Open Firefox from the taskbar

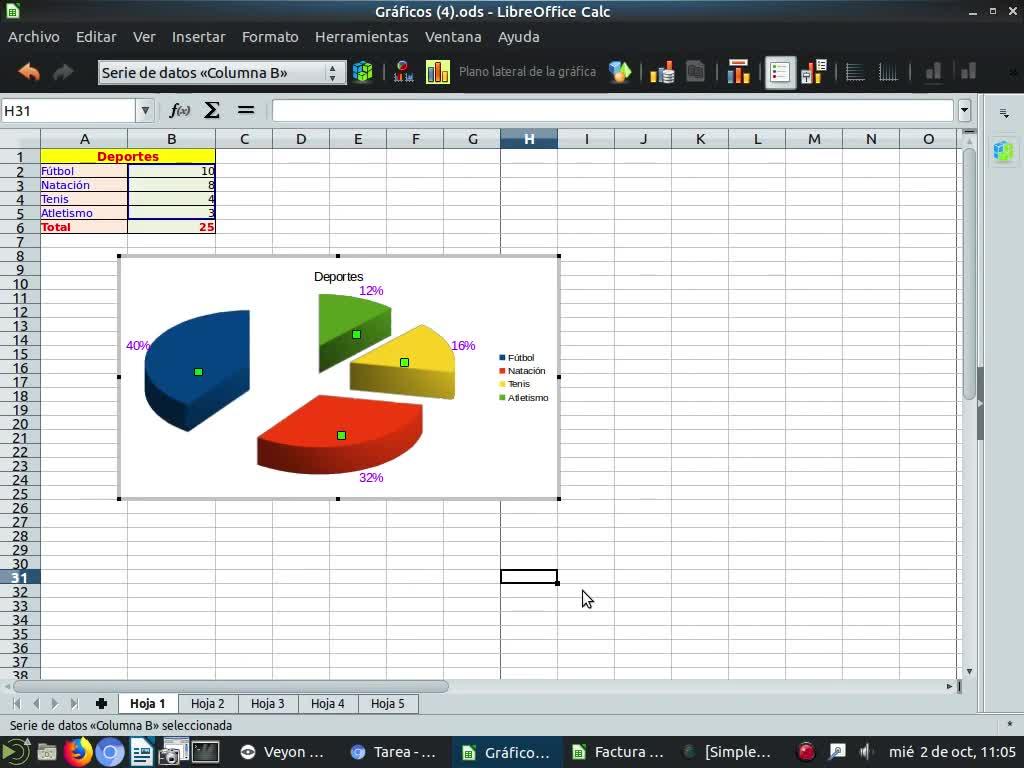coord(78,752)
